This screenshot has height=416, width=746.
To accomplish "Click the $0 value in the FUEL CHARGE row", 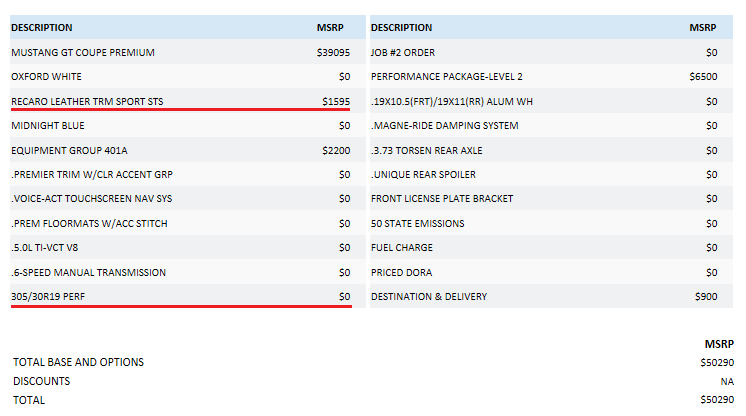I will [712, 248].
